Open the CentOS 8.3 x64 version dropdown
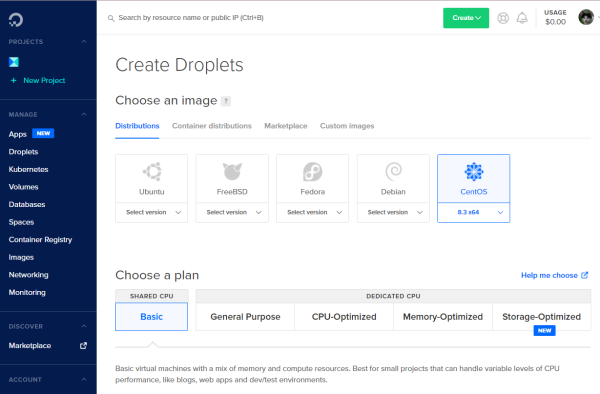The height and width of the screenshot is (394, 600). coord(474,212)
